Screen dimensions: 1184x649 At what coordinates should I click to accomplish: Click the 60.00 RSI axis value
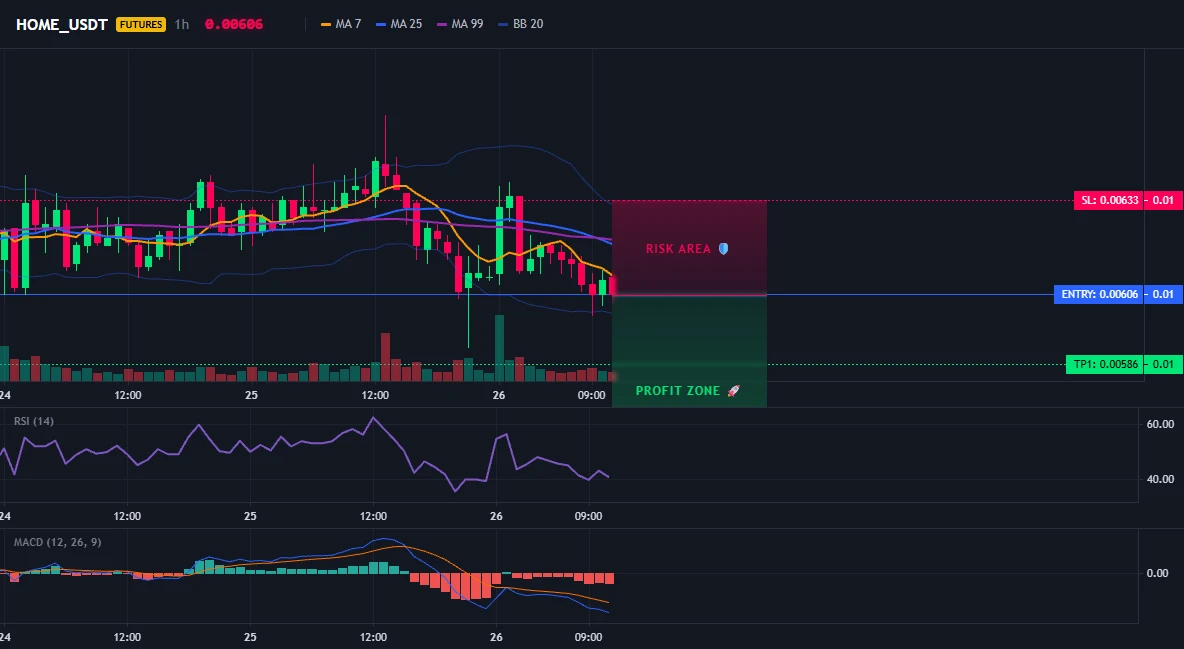tap(1160, 424)
